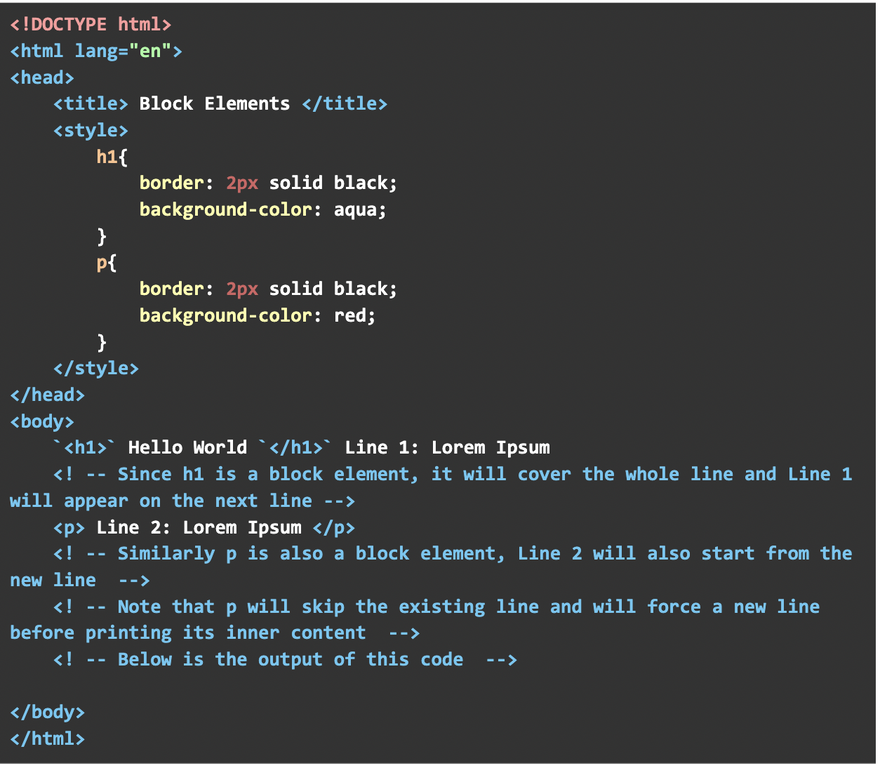Click the "Hello World" heading text
Screen dimensions: 880x764
(x=187, y=447)
